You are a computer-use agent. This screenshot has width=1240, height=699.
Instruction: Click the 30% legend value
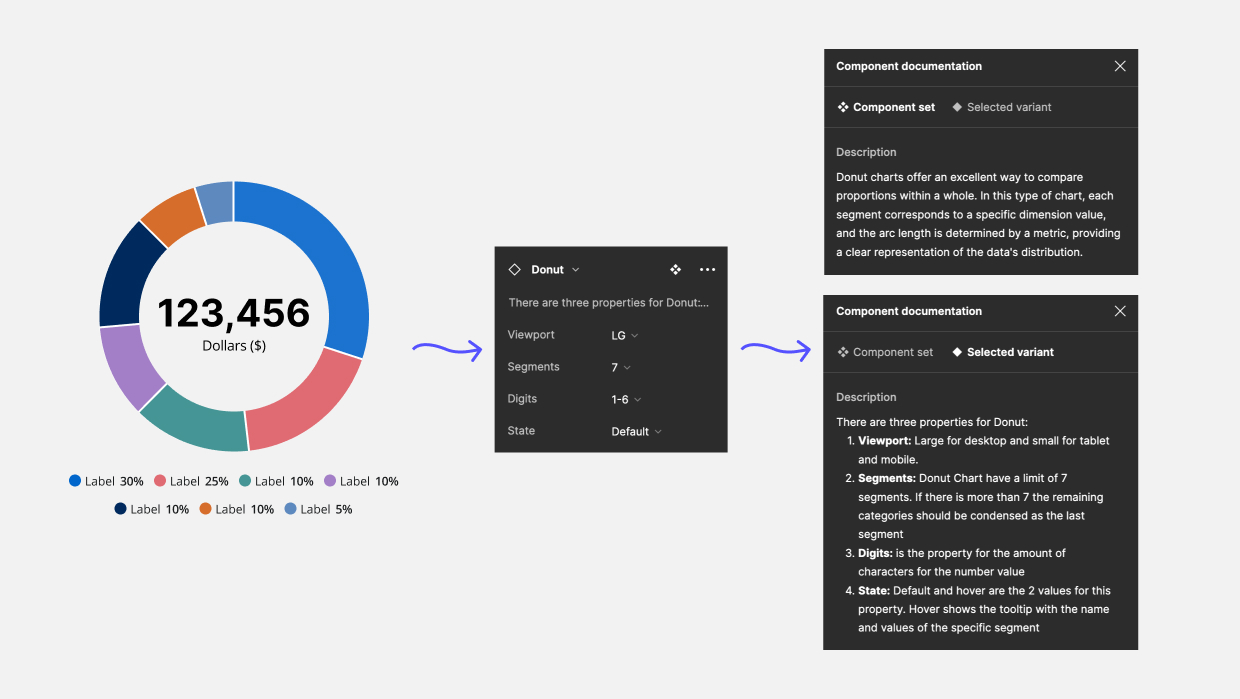click(x=132, y=481)
